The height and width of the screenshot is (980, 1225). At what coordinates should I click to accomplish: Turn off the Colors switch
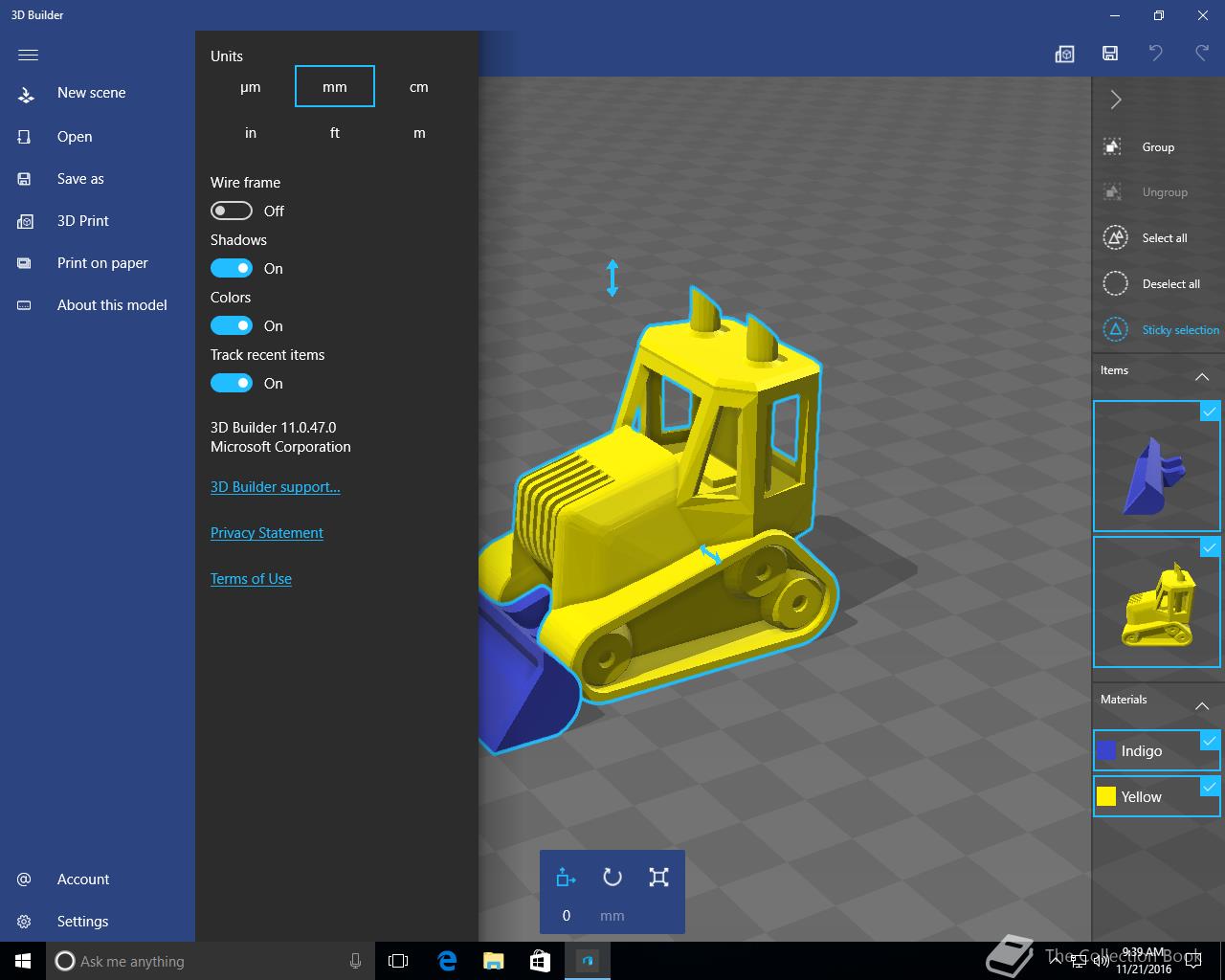point(232,325)
